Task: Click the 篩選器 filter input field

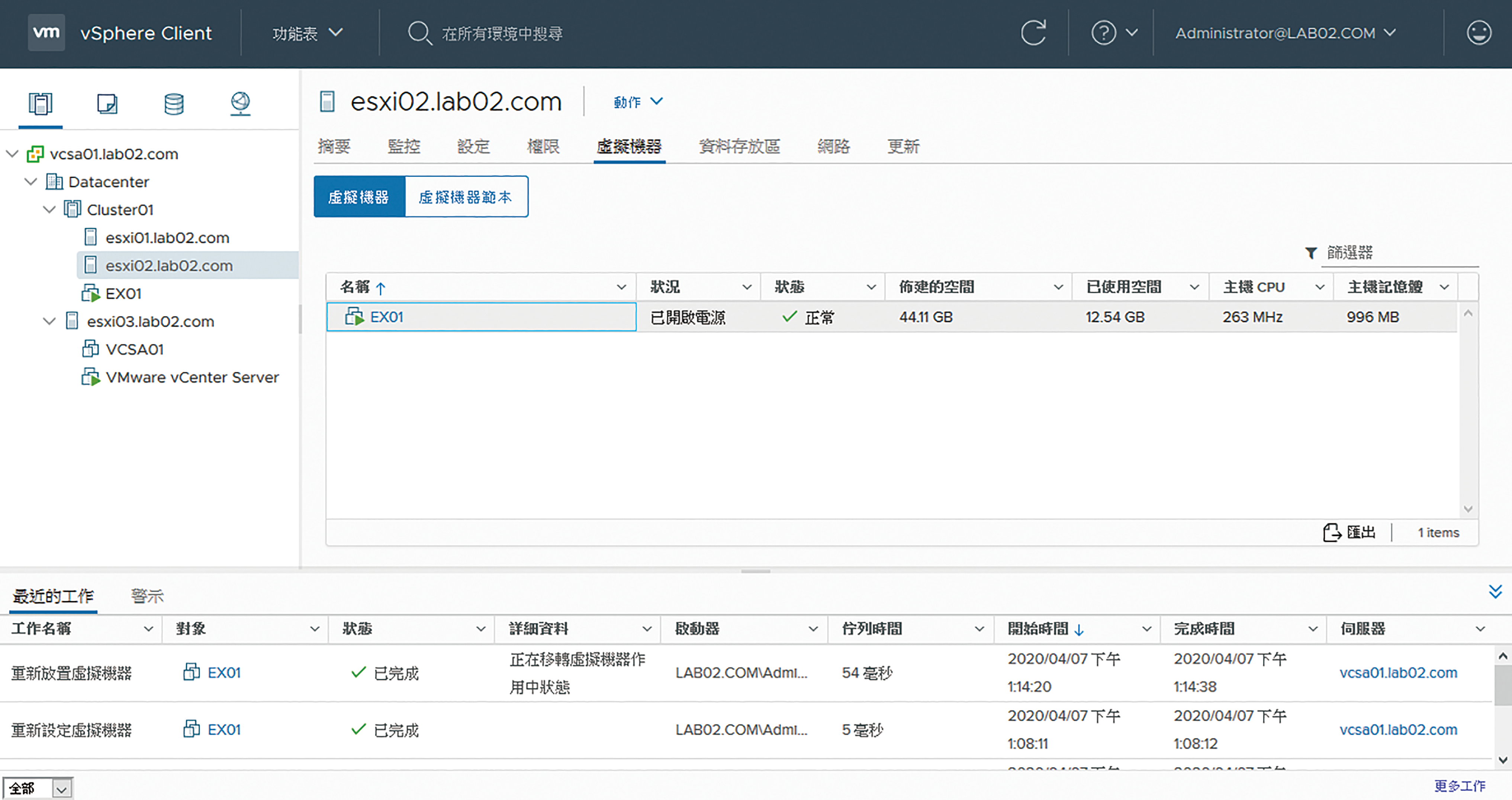Action: (x=1400, y=253)
